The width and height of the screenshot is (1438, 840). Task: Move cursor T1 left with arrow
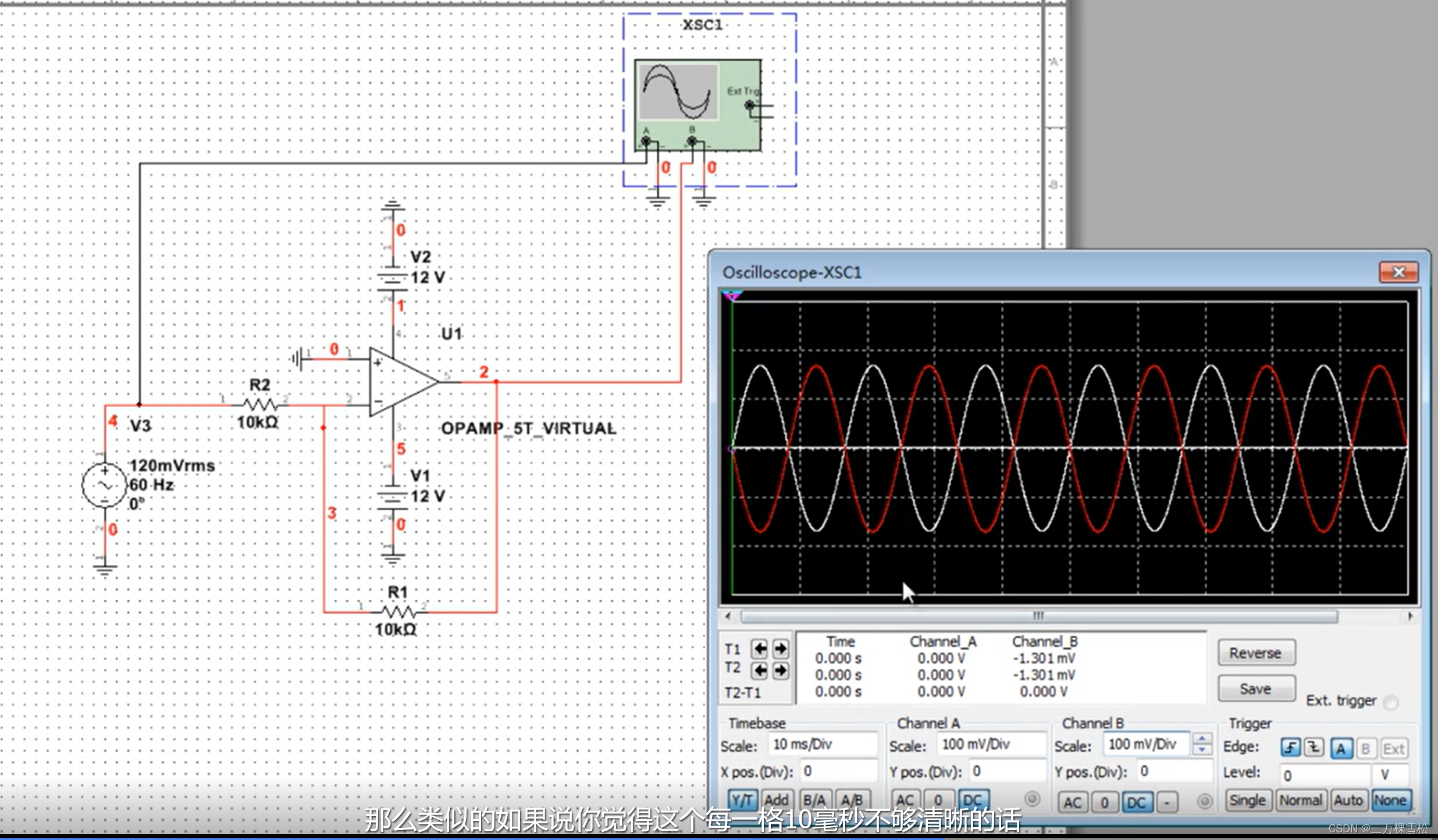(759, 648)
